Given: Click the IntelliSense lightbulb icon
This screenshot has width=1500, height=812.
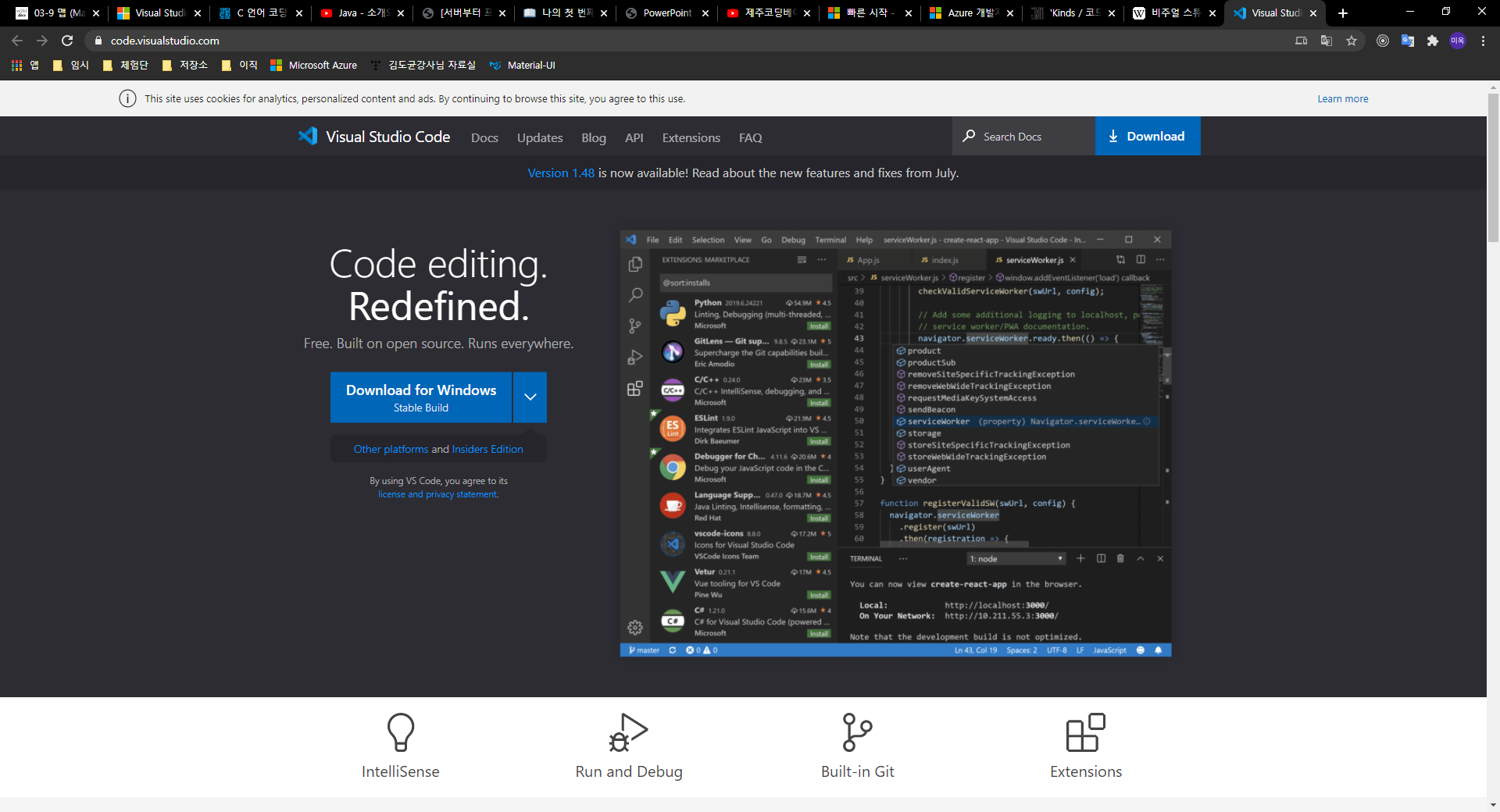Looking at the screenshot, I should pyautogui.click(x=401, y=732).
